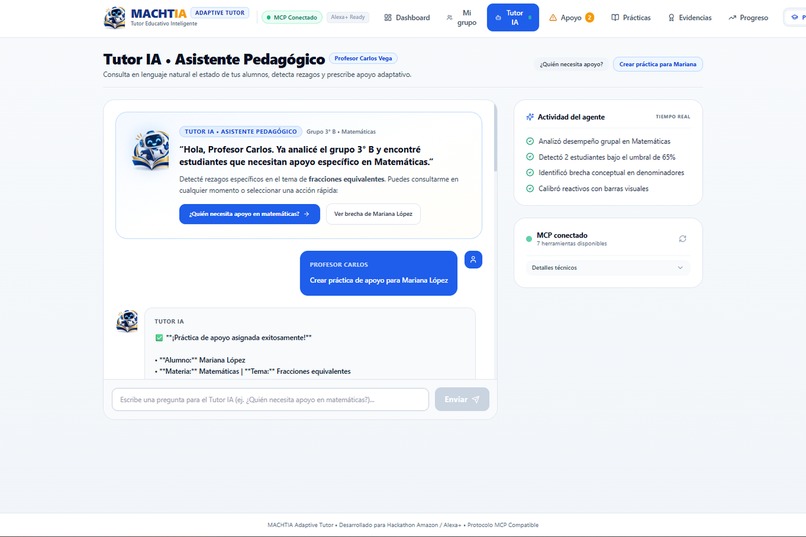Open the Evidencias page
The width and height of the screenshot is (806, 537).
[689, 17]
